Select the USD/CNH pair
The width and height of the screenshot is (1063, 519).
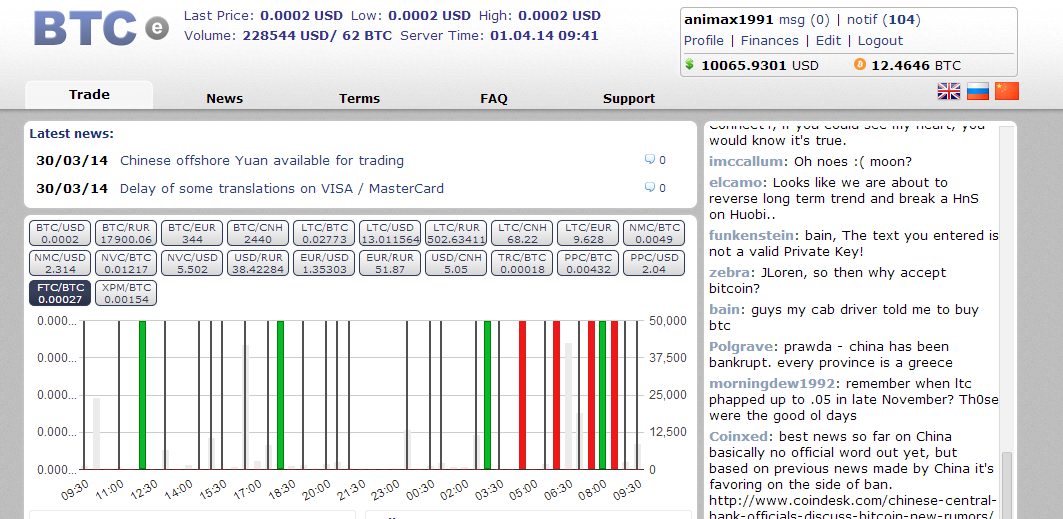coord(456,263)
